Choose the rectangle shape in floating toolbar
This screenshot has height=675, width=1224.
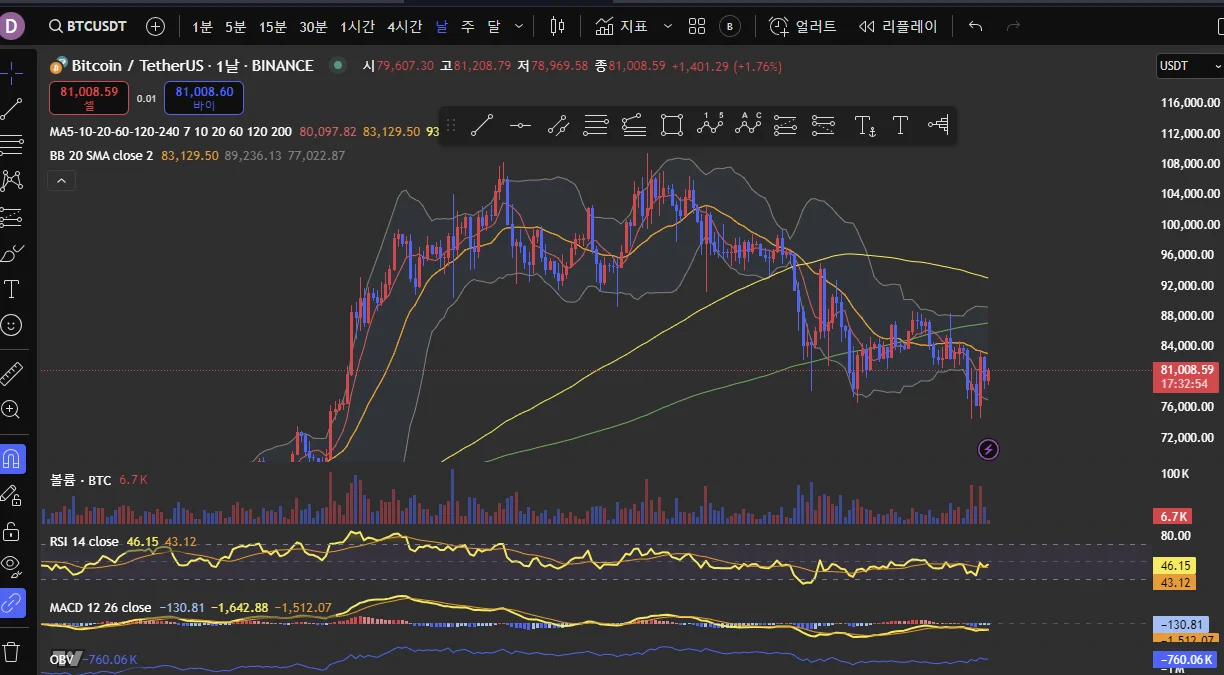point(671,125)
